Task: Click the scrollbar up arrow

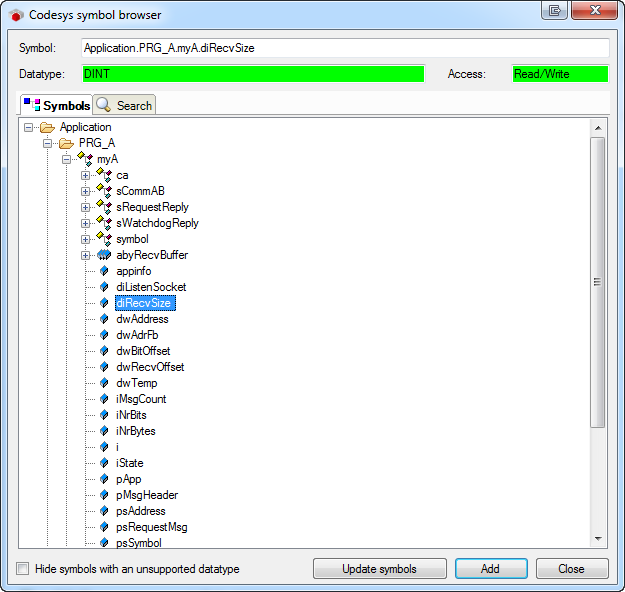Action: [x=598, y=128]
